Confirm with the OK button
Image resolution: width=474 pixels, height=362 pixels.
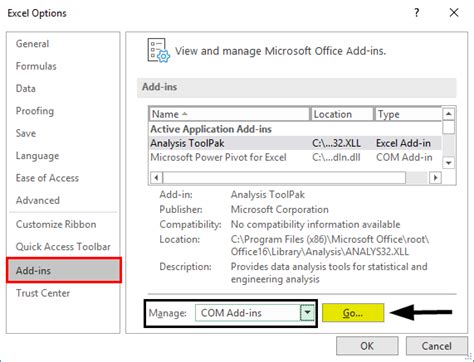click(x=367, y=346)
